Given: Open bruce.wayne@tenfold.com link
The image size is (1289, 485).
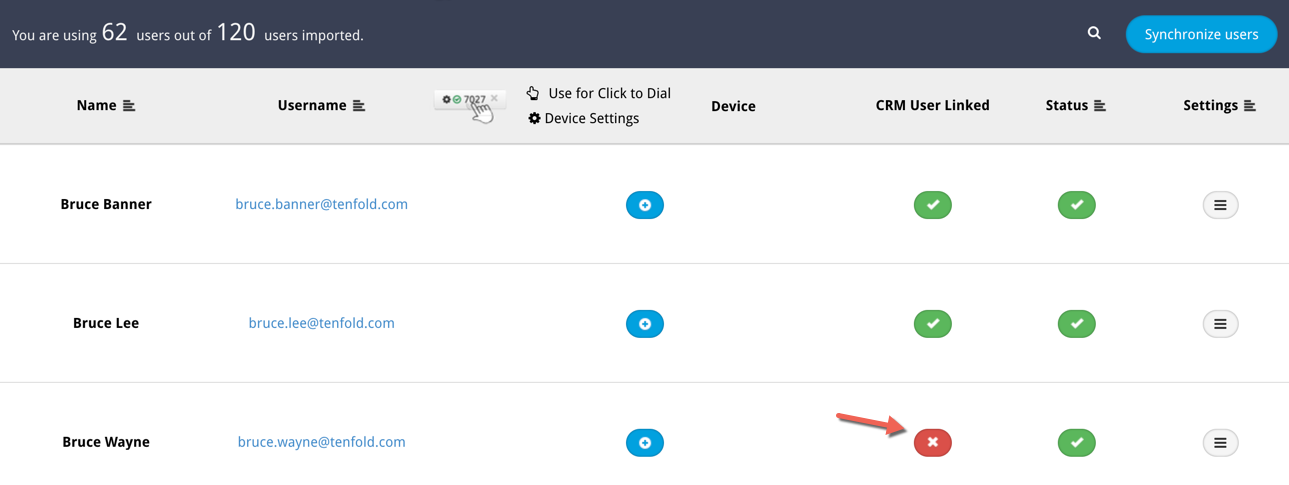Looking at the screenshot, I should click(x=321, y=442).
